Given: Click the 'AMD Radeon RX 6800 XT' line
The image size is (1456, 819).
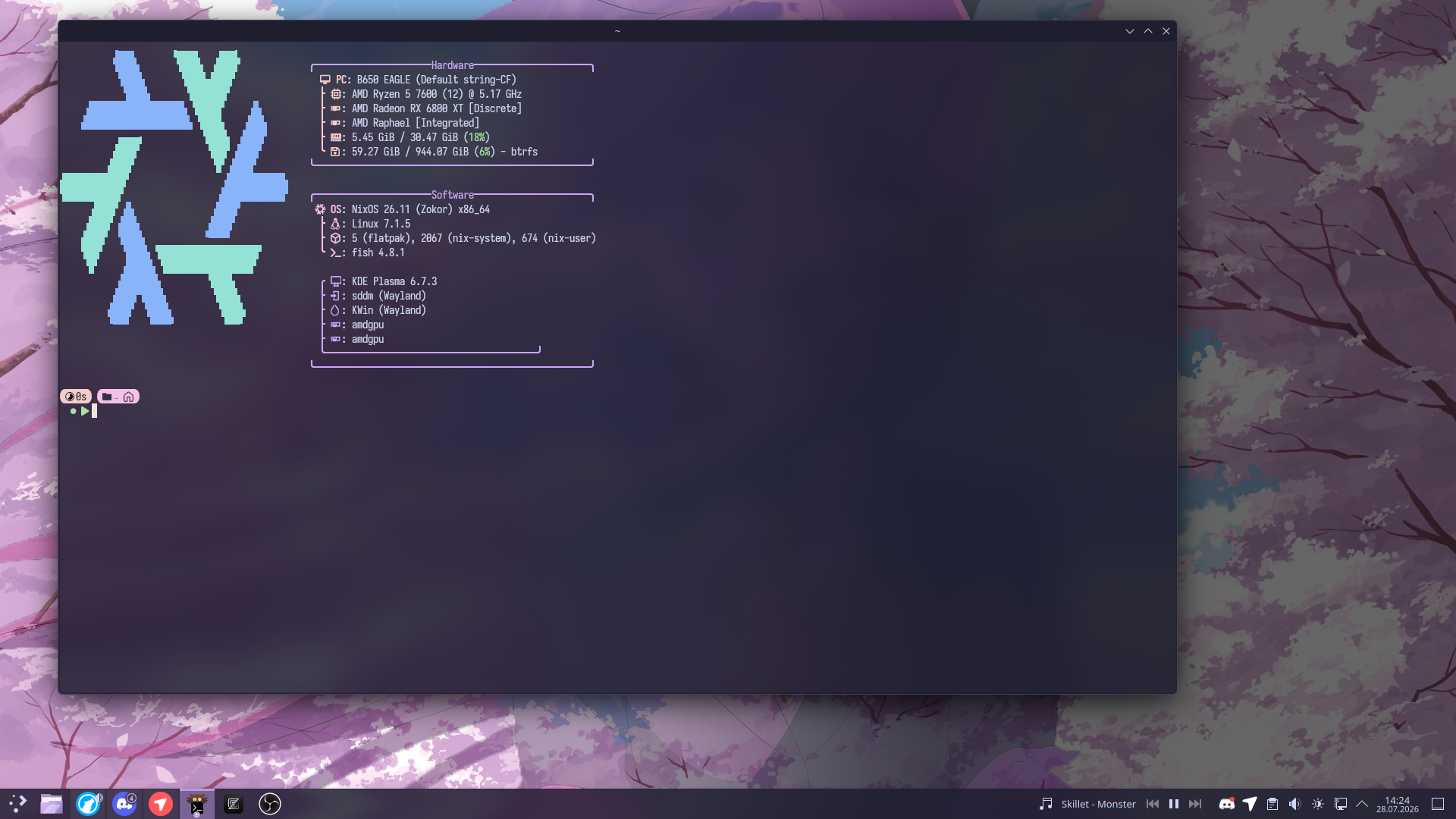Looking at the screenshot, I should (426, 108).
